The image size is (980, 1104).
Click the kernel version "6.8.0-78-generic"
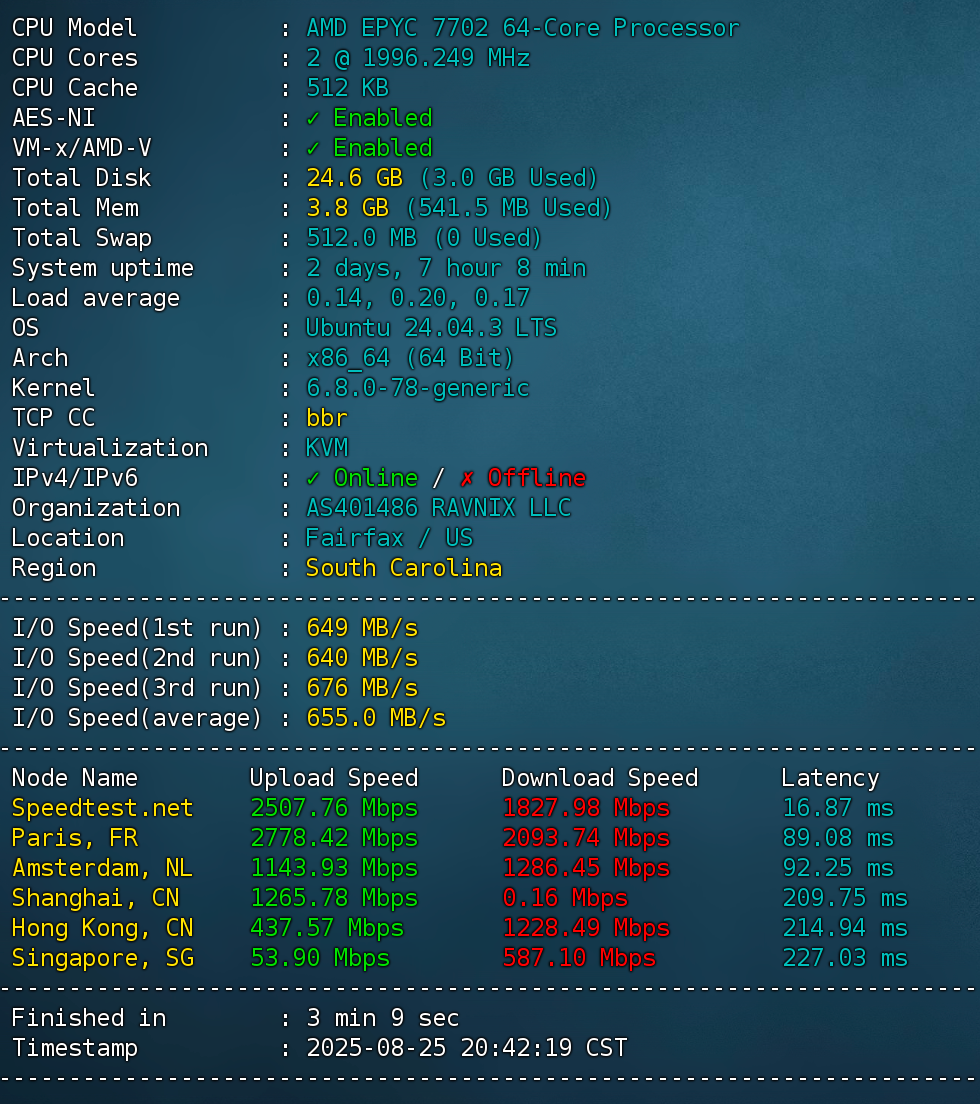pos(417,389)
